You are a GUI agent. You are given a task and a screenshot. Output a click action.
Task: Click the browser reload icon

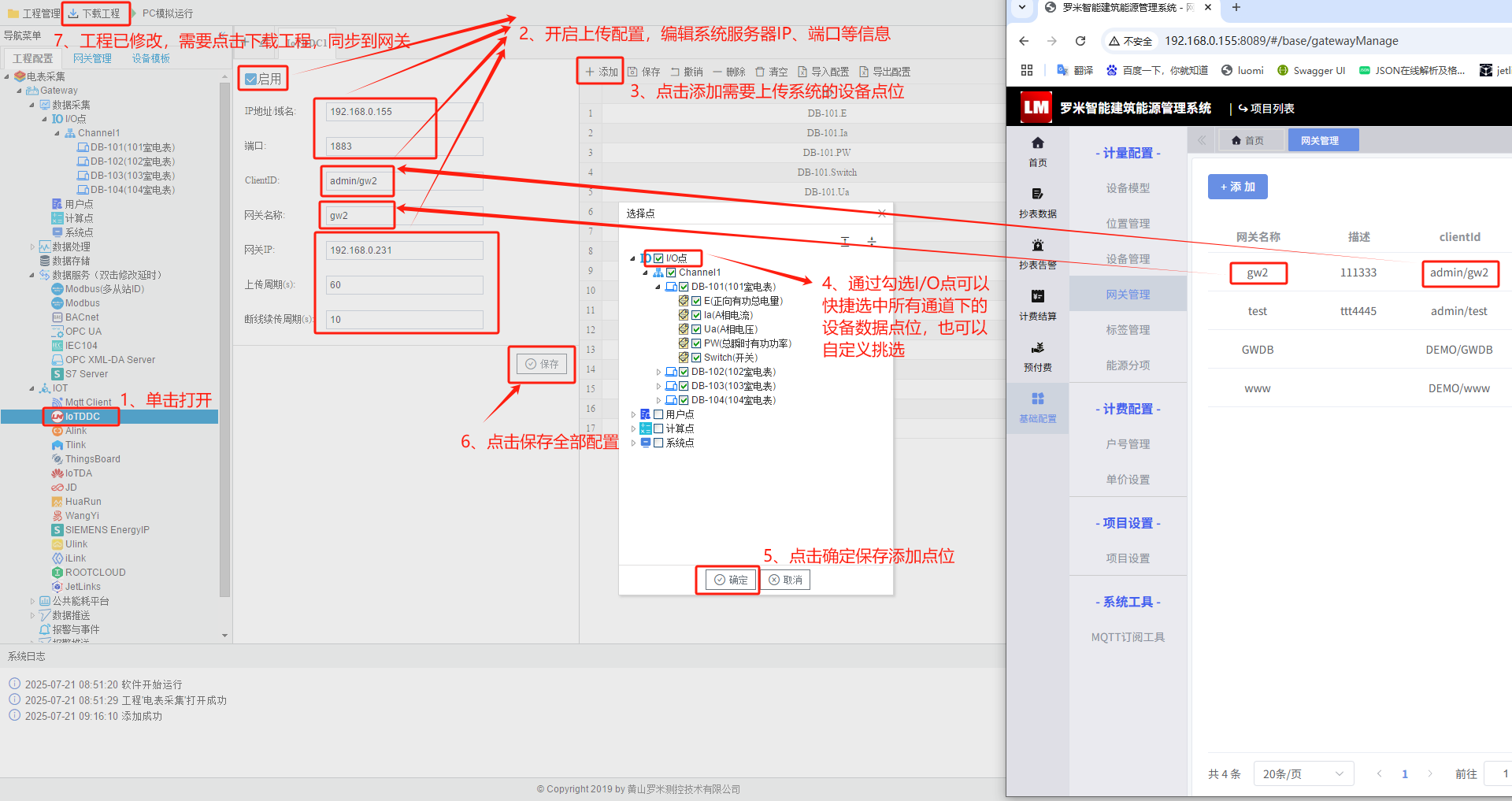tap(1080, 41)
